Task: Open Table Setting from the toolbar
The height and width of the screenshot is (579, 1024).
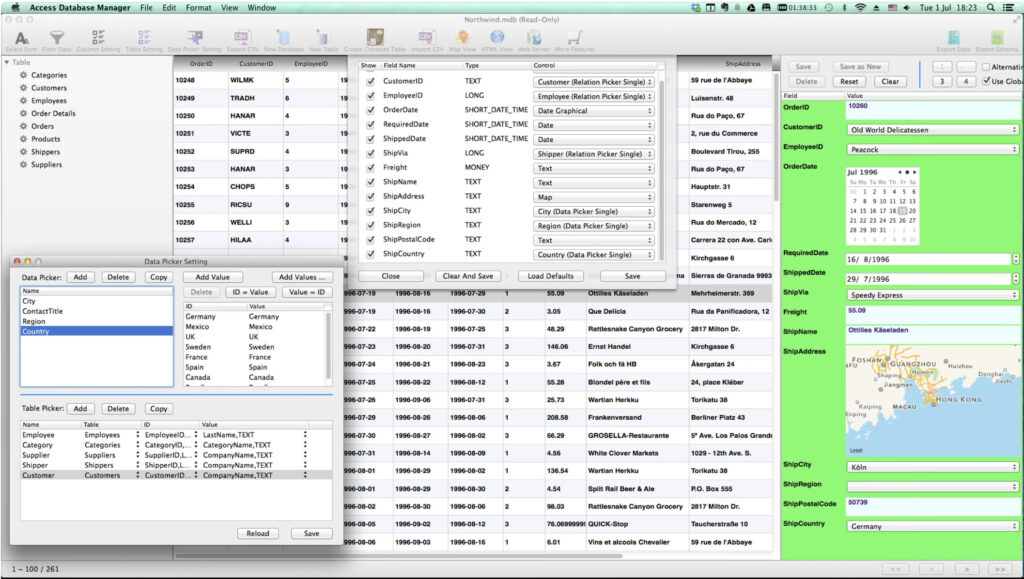Action: pos(144,40)
